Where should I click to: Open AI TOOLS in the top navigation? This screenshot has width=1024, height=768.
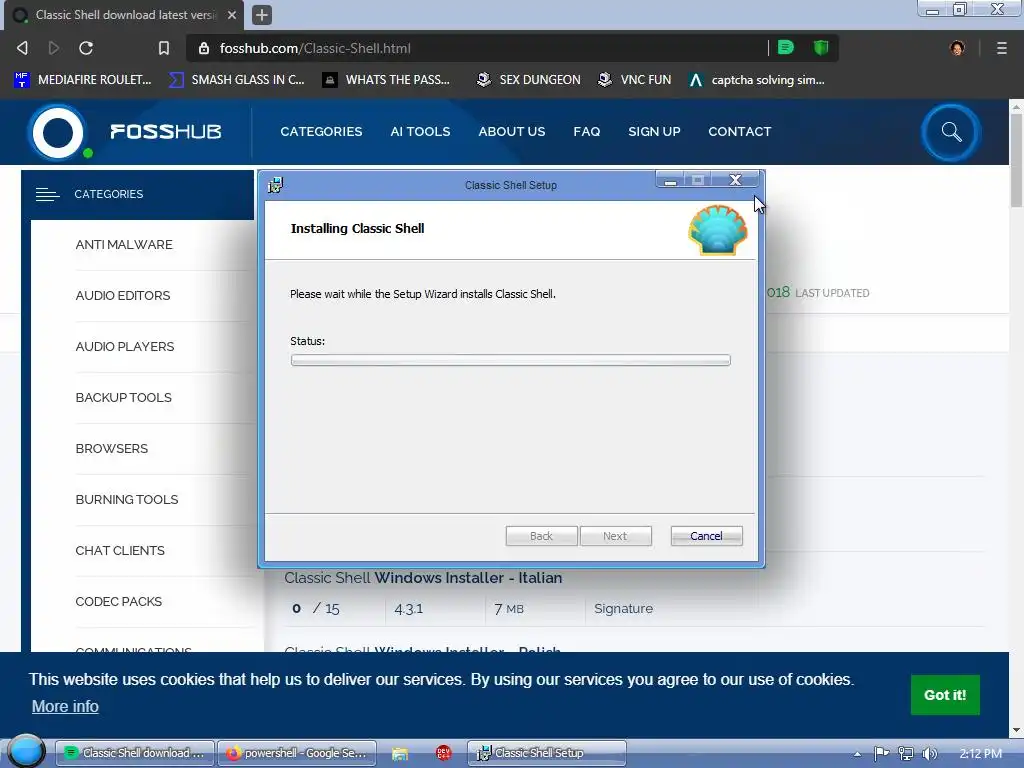click(420, 131)
